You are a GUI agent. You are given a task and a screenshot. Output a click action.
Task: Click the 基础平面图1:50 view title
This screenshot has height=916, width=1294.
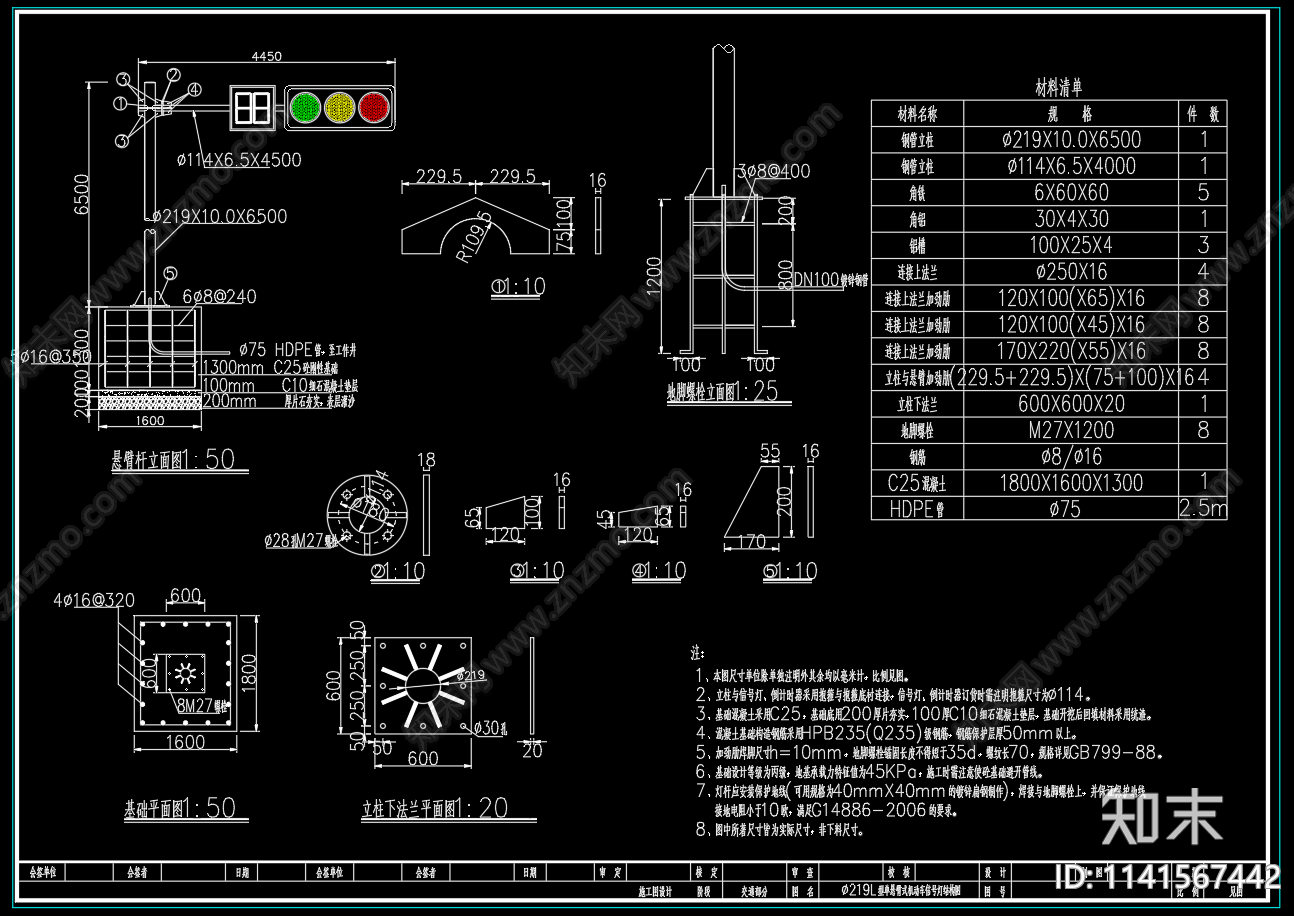click(x=180, y=808)
